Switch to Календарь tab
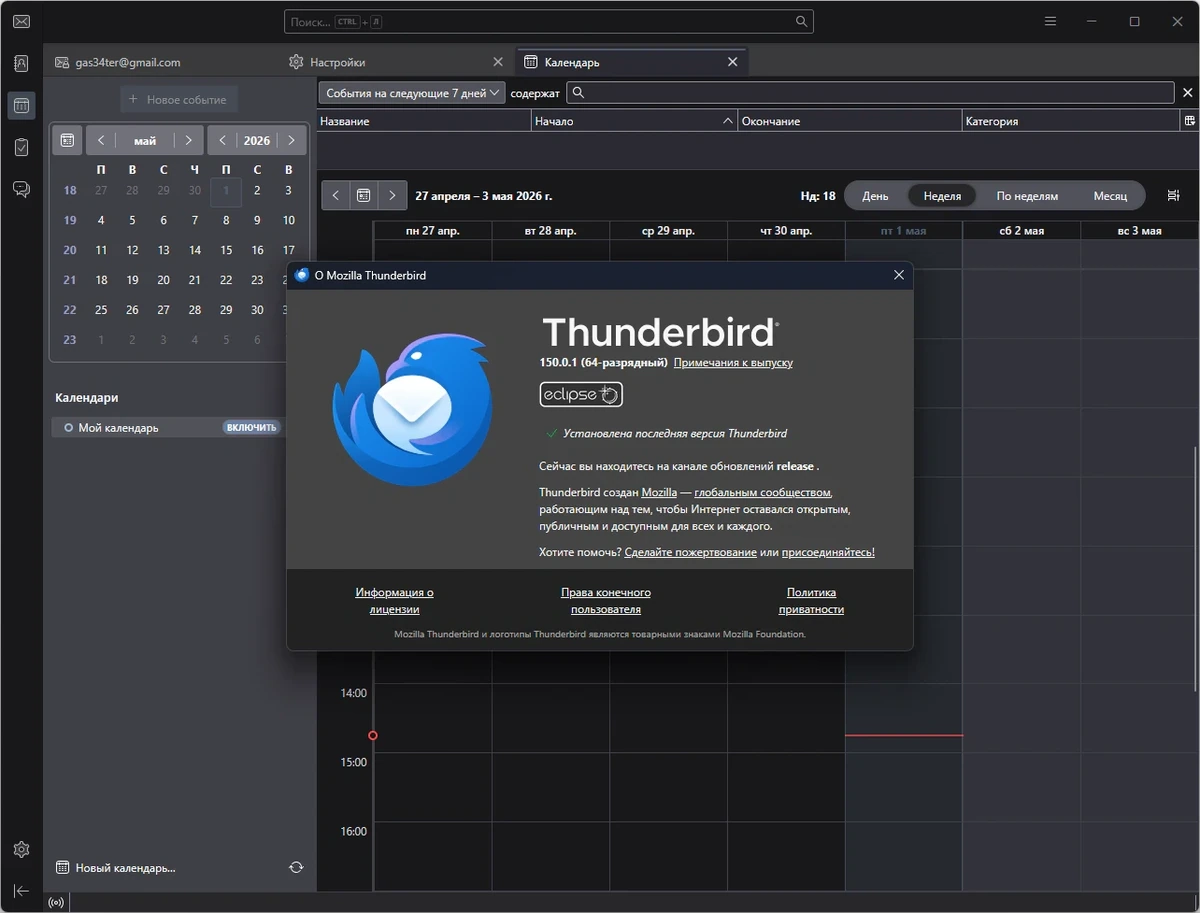 point(631,62)
